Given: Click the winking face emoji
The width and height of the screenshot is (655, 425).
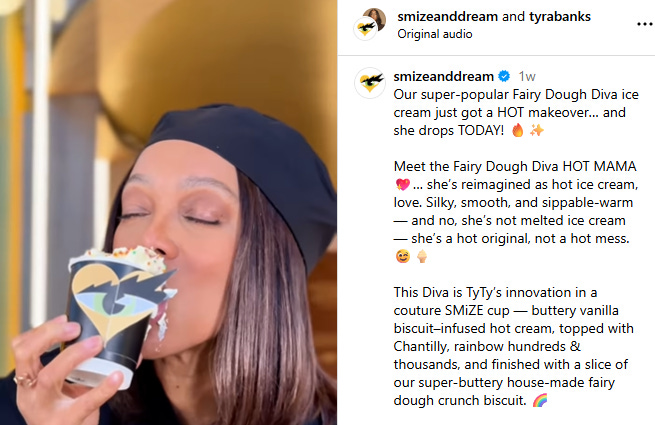Looking at the screenshot, I should click(403, 256).
